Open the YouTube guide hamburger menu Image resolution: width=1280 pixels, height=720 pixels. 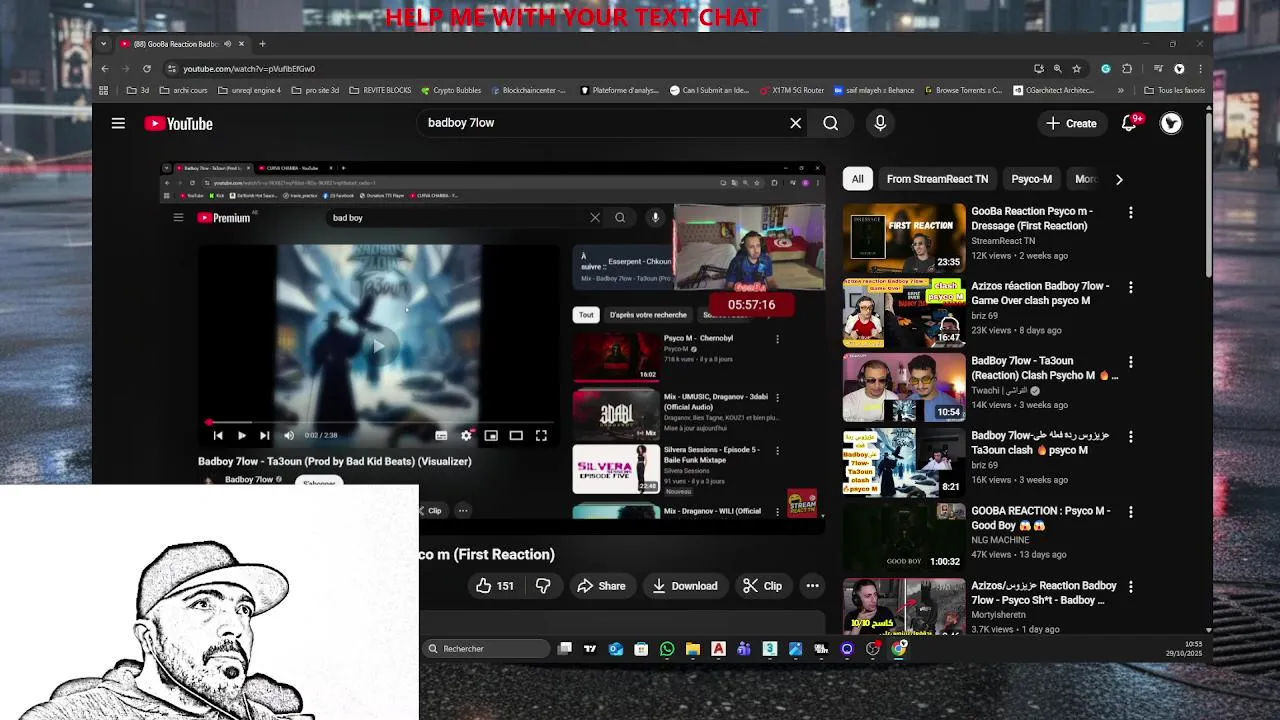coord(118,123)
